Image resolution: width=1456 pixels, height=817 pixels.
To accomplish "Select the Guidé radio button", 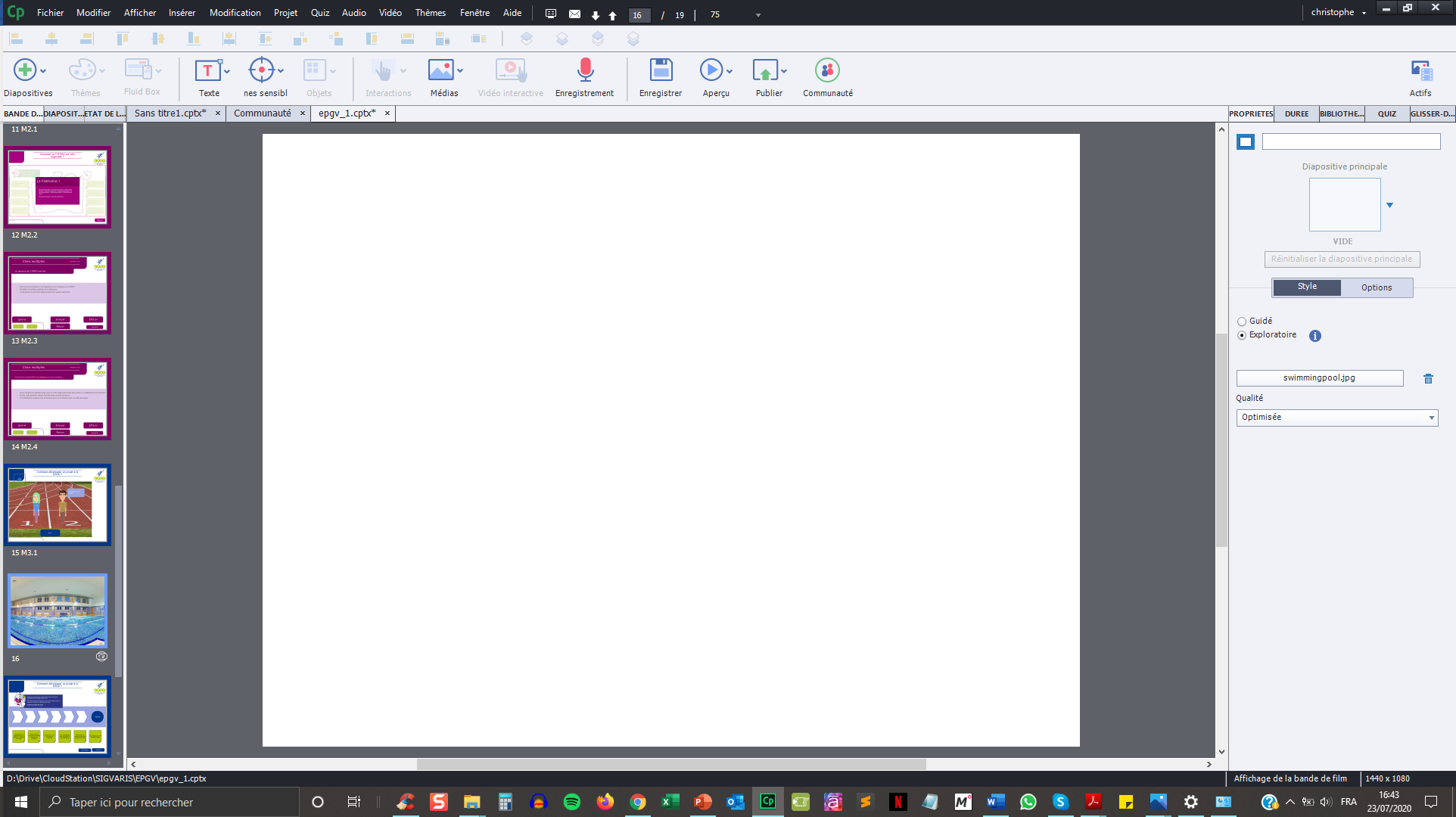I will (x=1242, y=322).
